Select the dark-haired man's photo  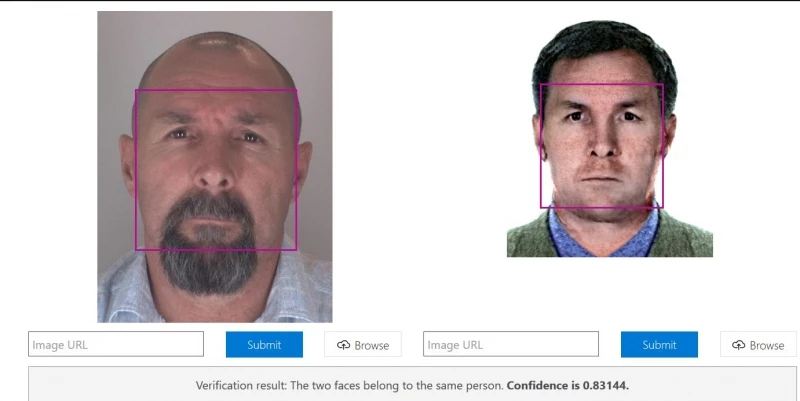click(x=610, y=139)
